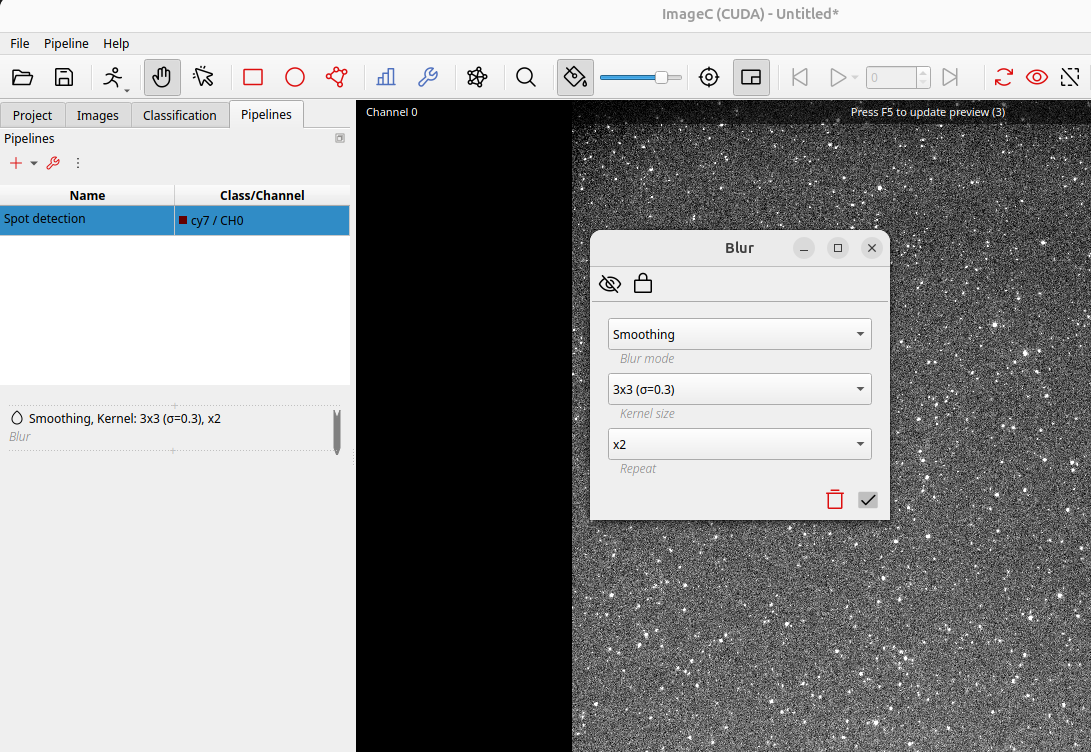Adjust the opacity slider in the toolbar
The height and width of the screenshot is (752, 1091).
661,77
